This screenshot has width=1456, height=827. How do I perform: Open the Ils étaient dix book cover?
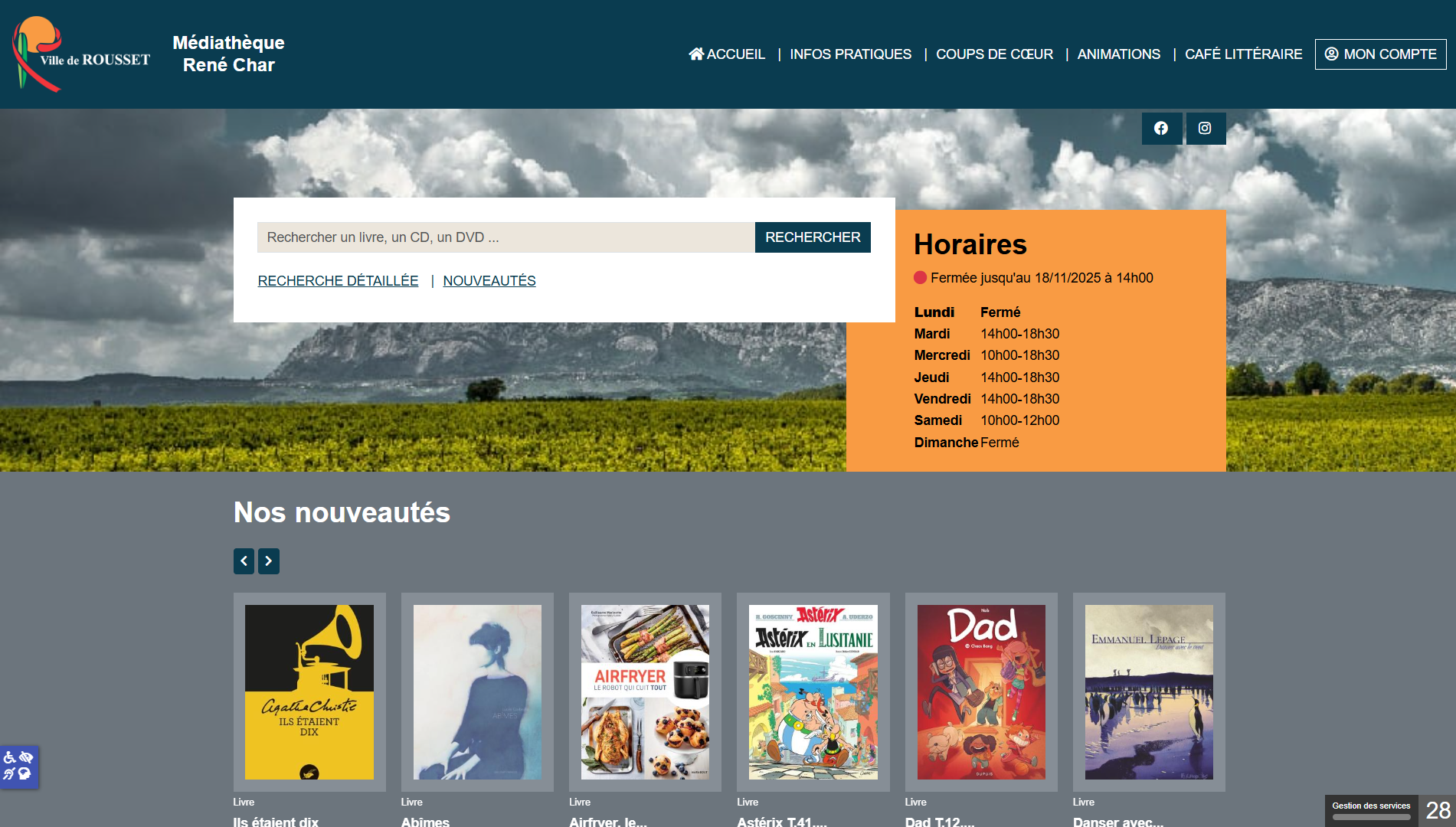tap(309, 692)
